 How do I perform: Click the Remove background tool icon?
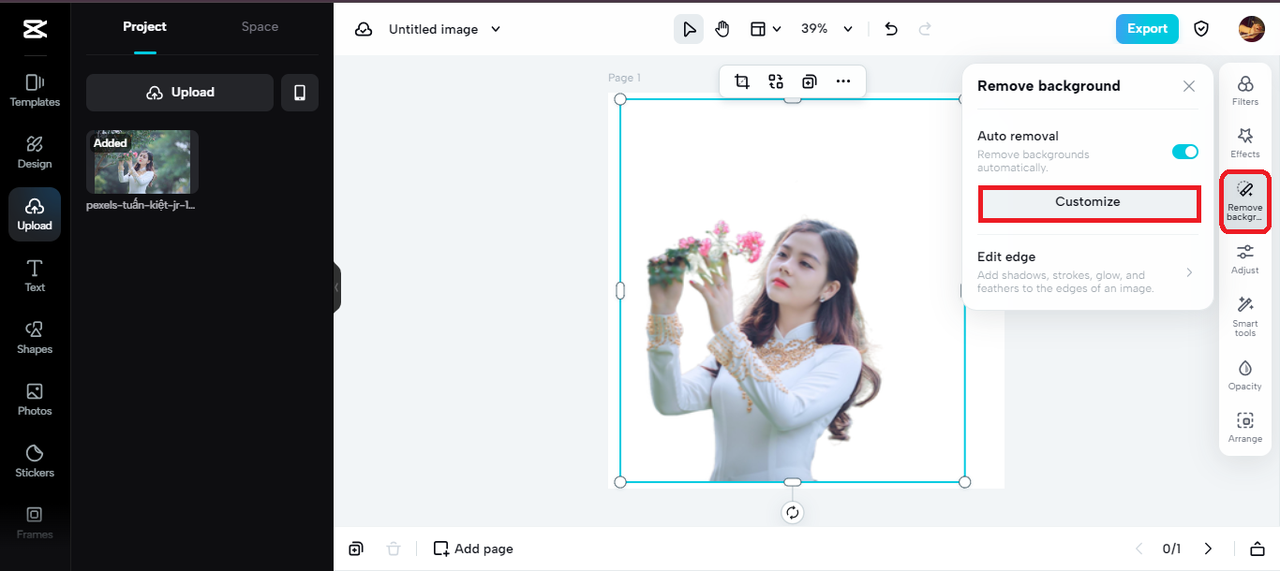tap(1245, 202)
